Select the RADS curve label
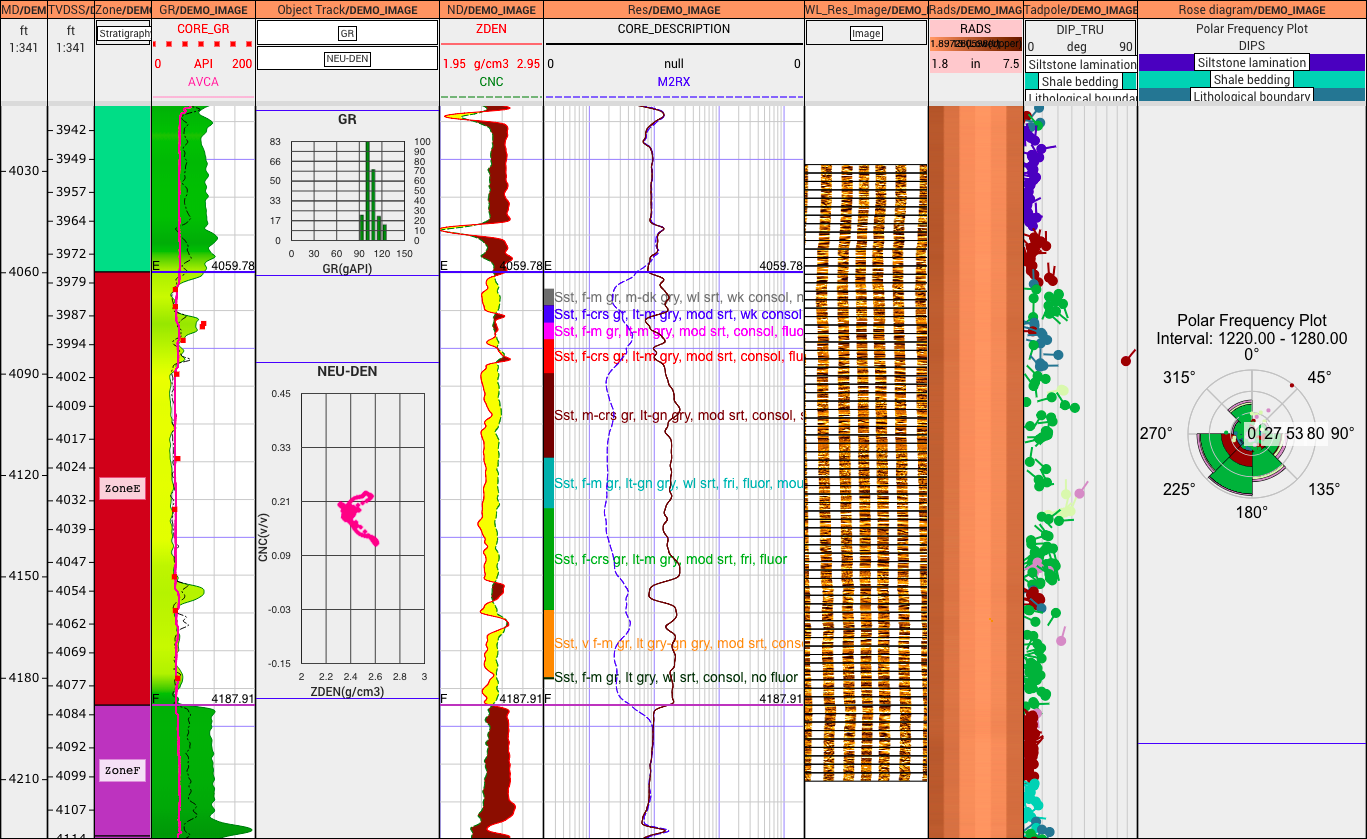The height and width of the screenshot is (839, 1367). point(975,29)
